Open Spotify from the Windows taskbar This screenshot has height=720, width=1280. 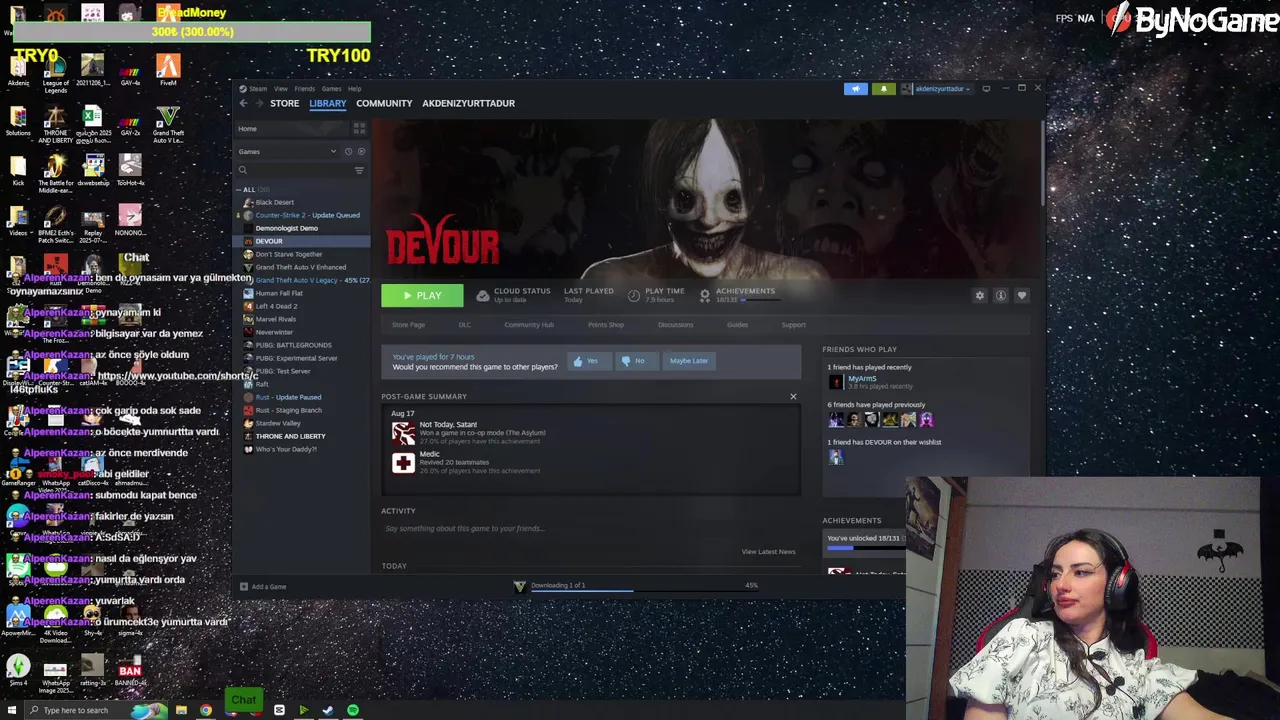click(353, 710)
